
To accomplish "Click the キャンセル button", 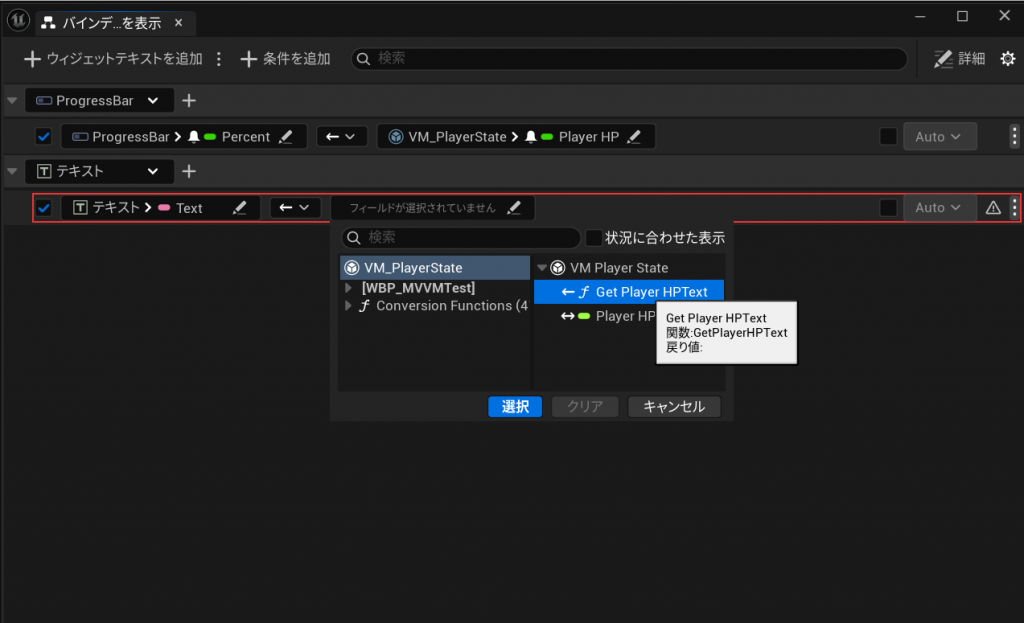I will click(x=673, y=407).
